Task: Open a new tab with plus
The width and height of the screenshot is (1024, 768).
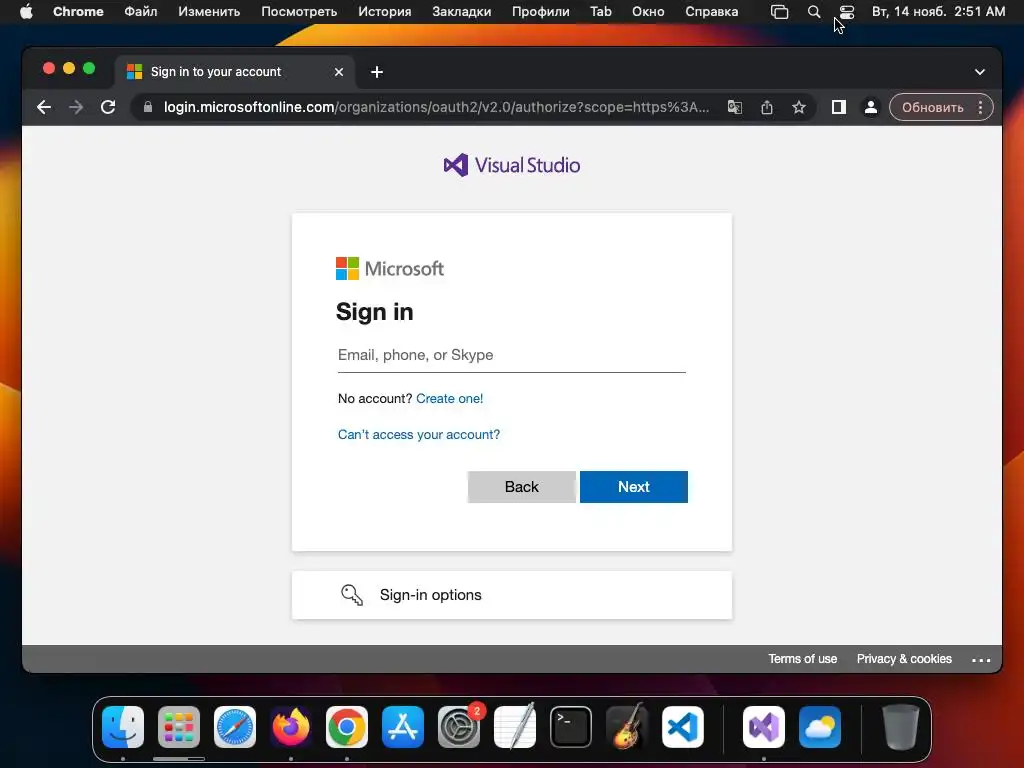Action: tap(377, 72)
